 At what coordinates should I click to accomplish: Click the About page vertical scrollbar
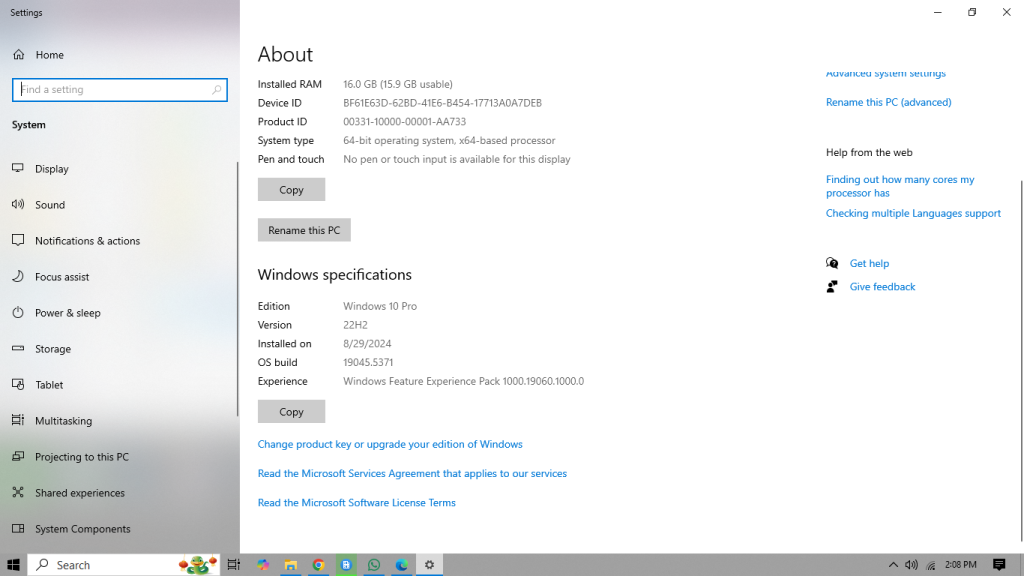coord(1021,360)
